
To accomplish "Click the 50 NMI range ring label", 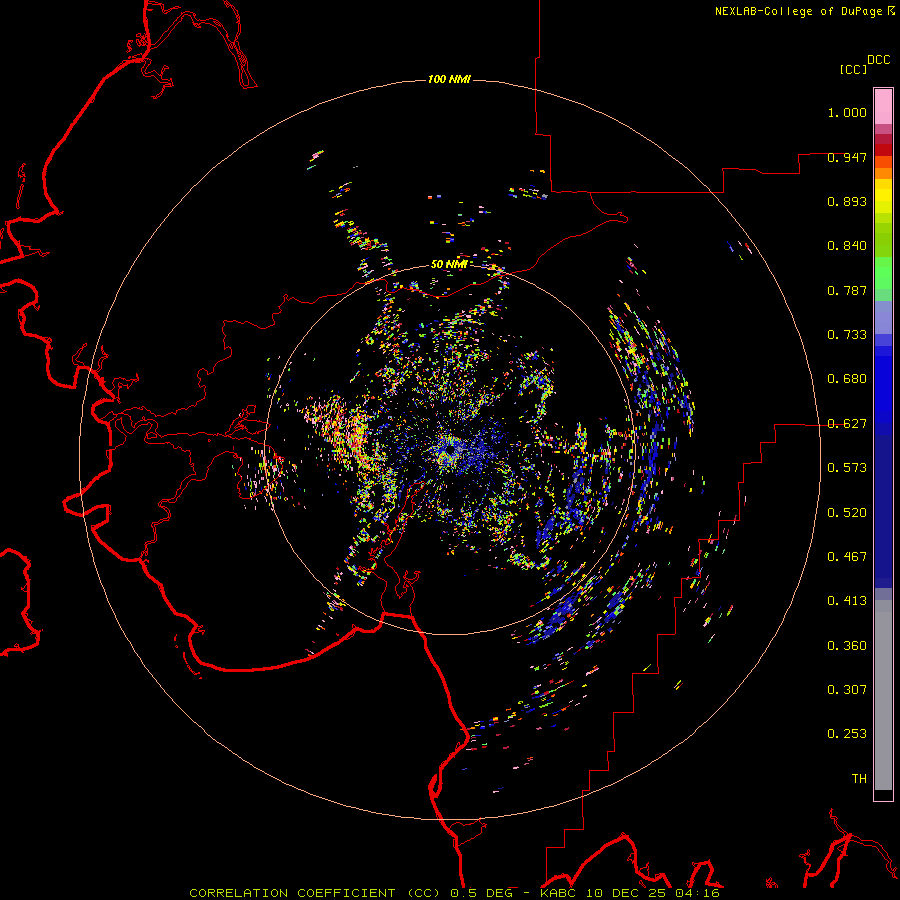I will click(x=449, y=264).
